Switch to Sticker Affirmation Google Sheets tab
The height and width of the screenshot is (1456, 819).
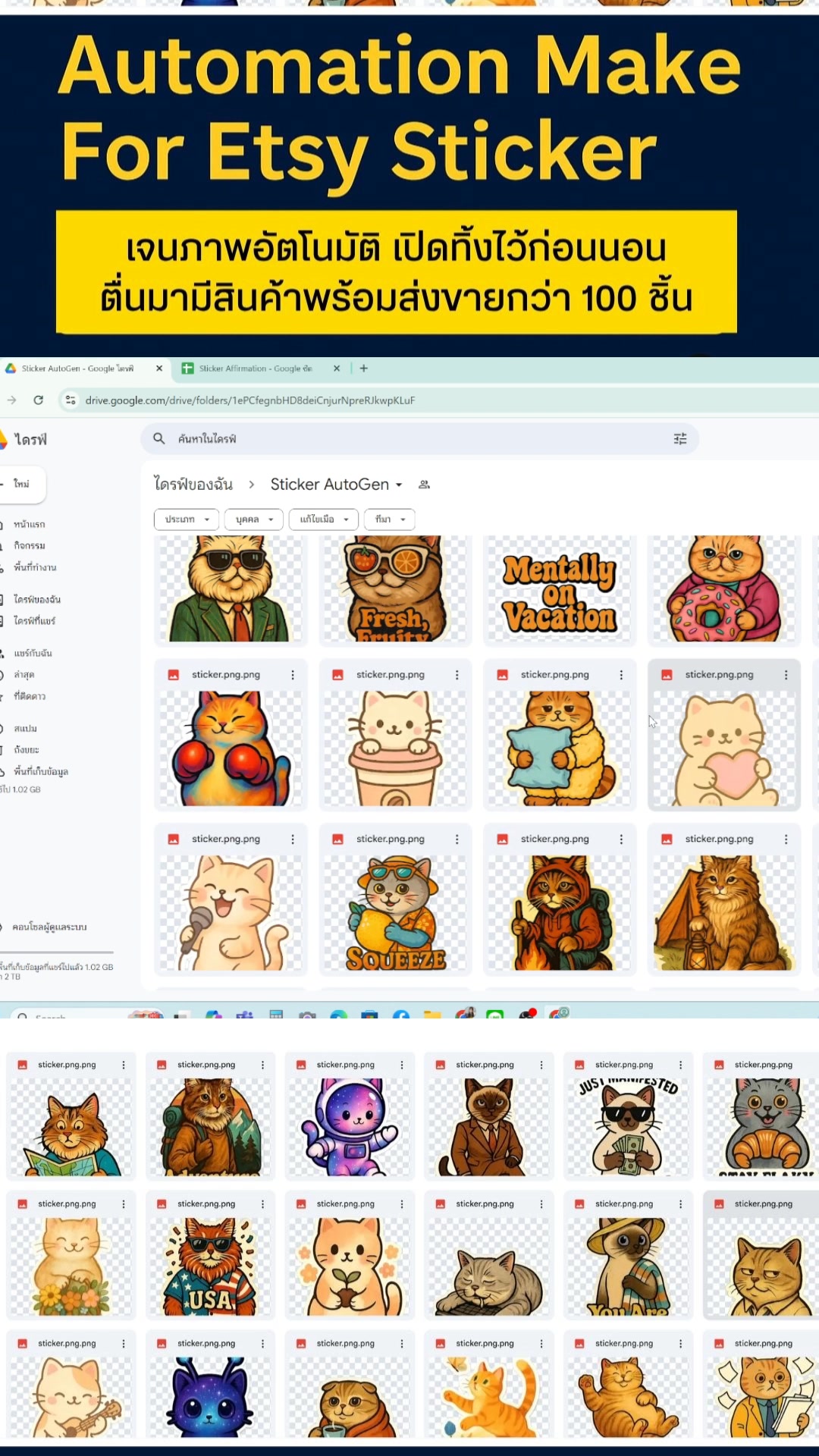click(256, 369)
